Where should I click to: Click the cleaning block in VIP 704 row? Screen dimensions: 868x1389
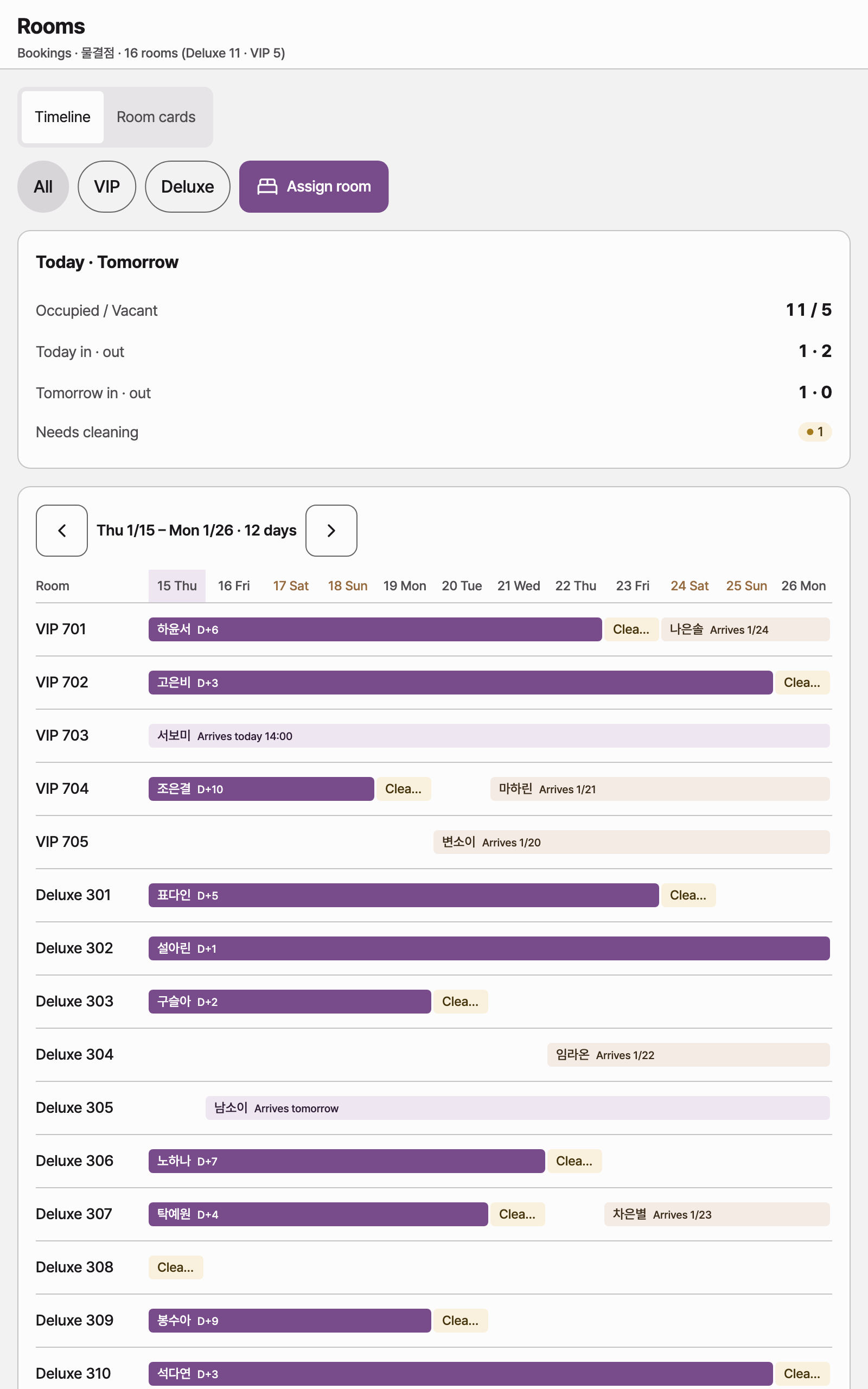404,788
